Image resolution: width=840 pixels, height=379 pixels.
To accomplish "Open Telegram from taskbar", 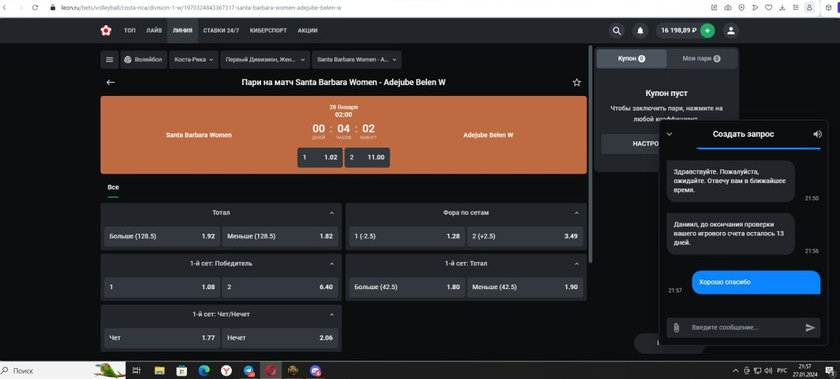I will (x=249, y=370).
